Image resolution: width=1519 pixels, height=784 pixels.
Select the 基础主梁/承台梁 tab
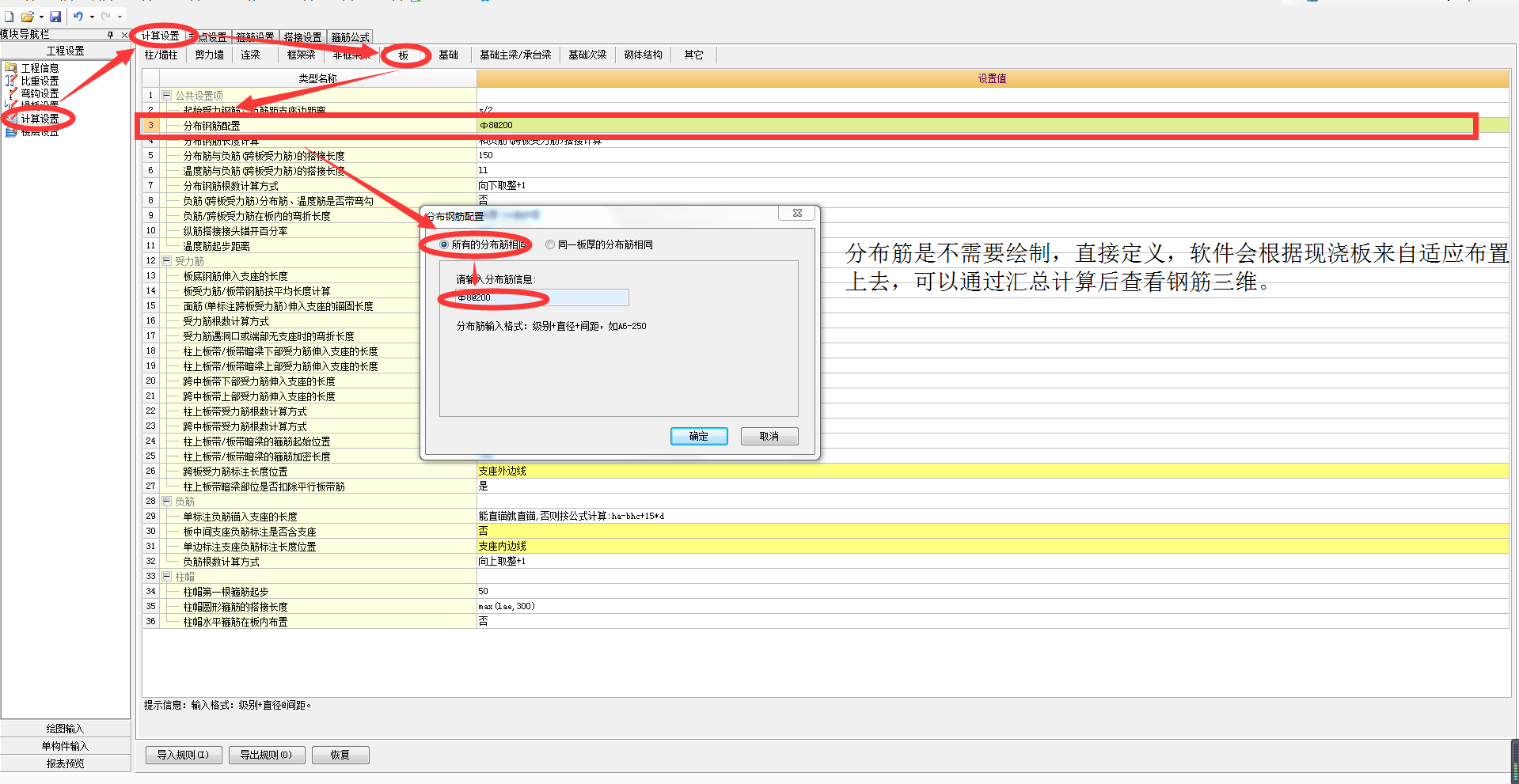(515, 55)
